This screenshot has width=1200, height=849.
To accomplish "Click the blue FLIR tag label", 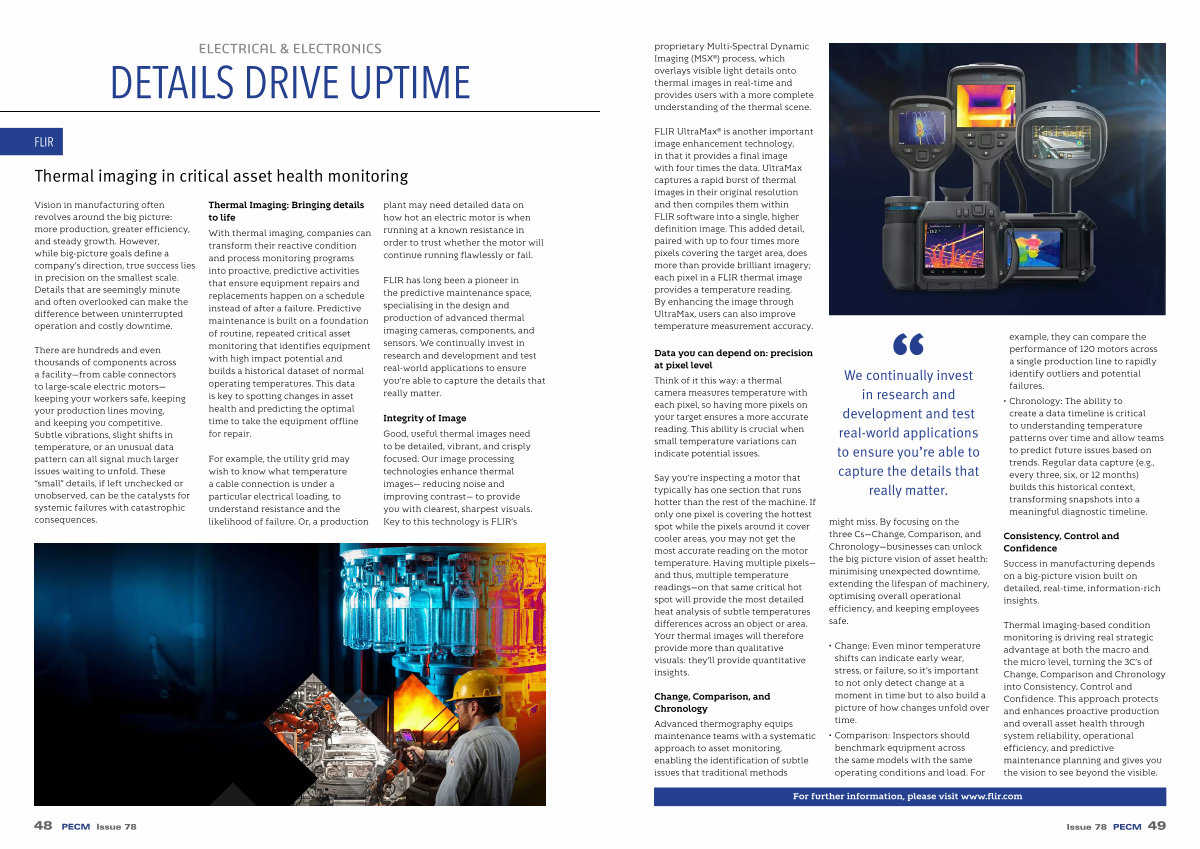I will pyautogui.click(x=44, y=142).
